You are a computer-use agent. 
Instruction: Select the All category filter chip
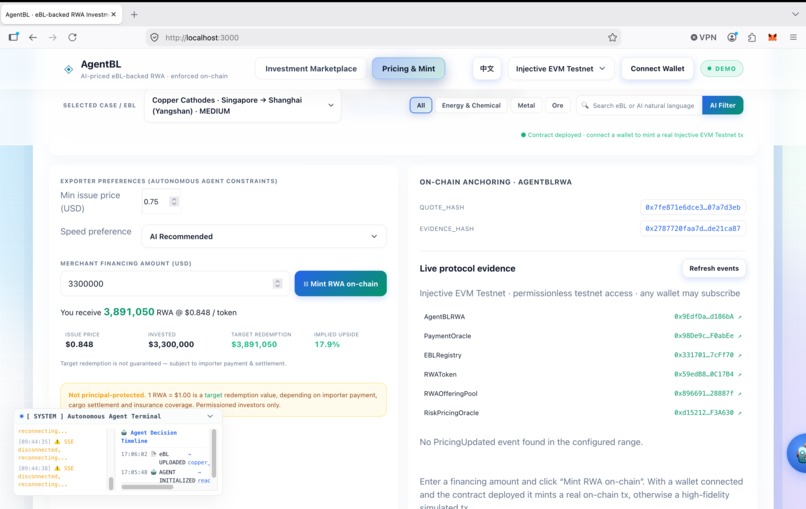click(420, 105)
